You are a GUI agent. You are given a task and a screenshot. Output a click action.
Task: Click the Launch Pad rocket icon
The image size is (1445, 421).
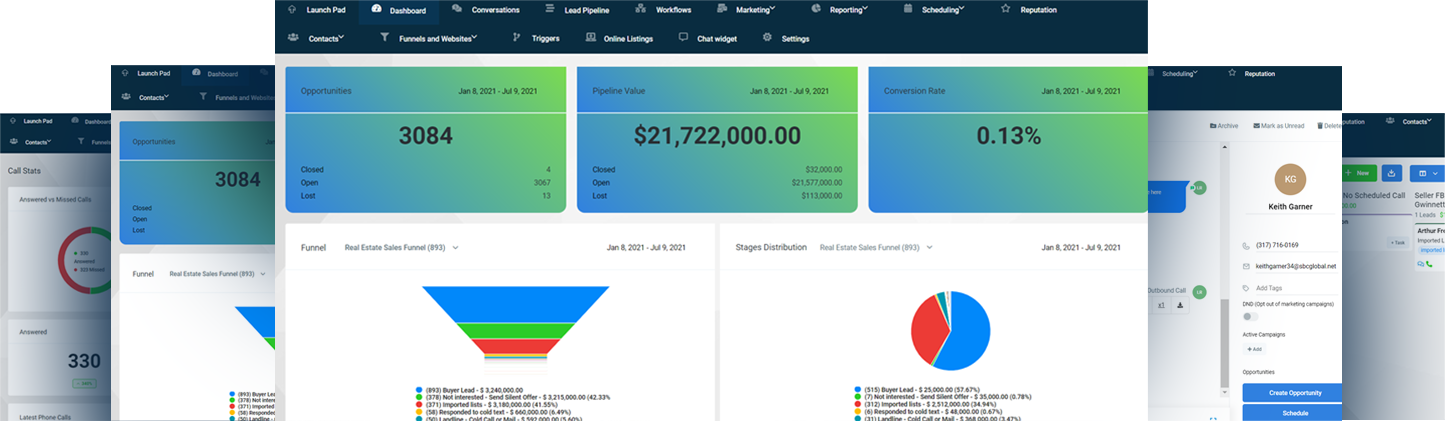(x=291, y=9)
